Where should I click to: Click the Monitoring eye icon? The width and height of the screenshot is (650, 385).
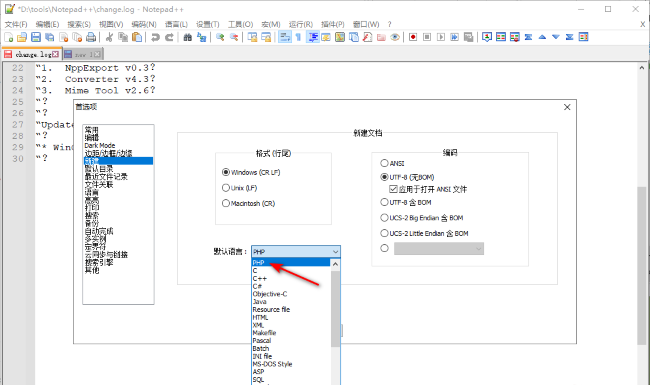click(395, 37)
